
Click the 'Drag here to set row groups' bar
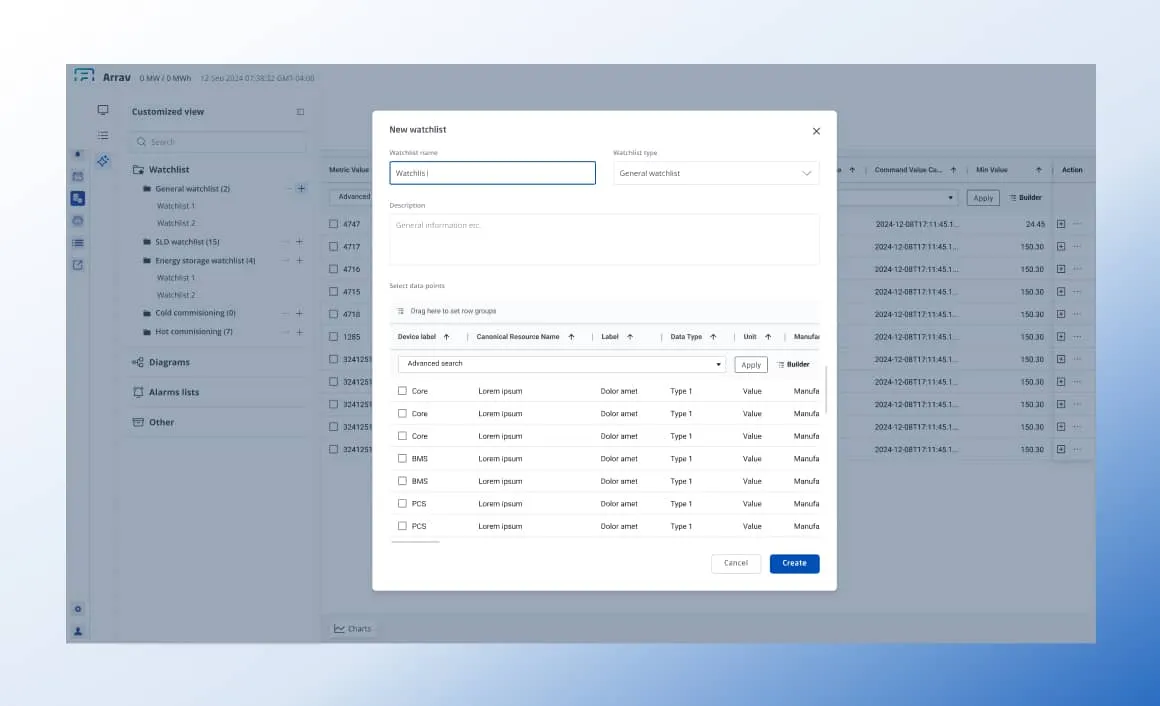604,312
